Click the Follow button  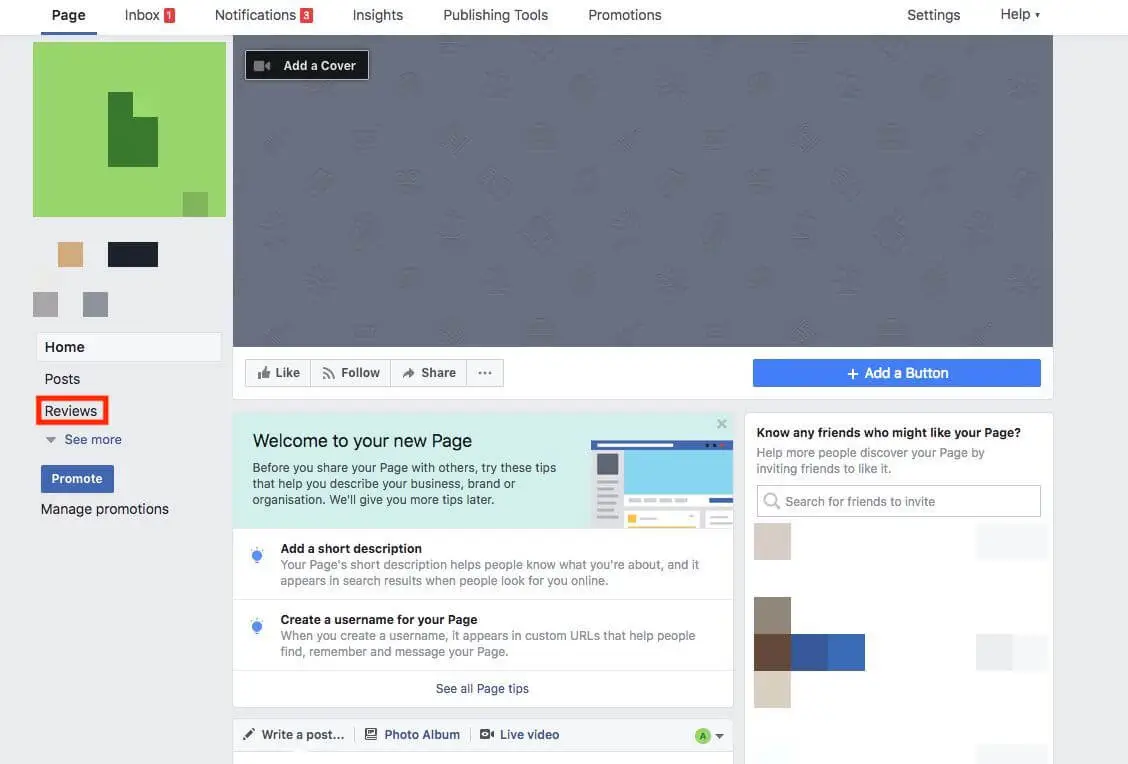(351, 373)
